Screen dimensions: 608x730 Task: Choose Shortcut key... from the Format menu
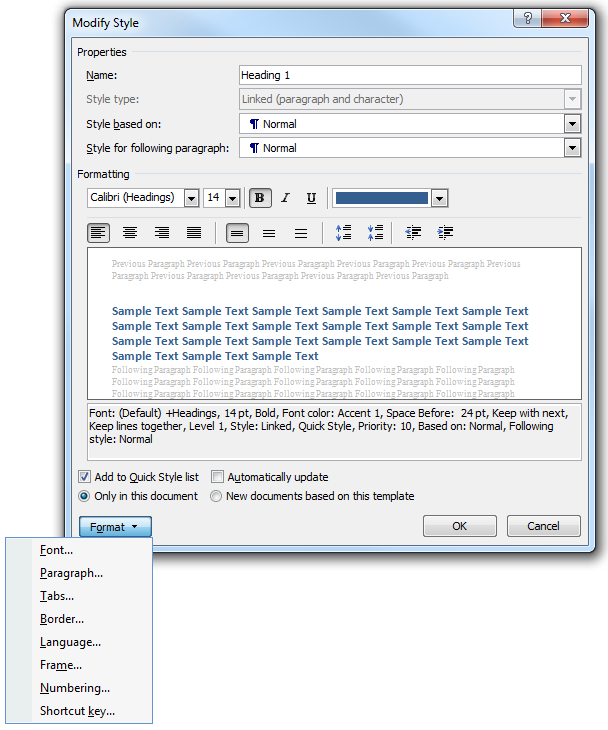click(79, 711)
